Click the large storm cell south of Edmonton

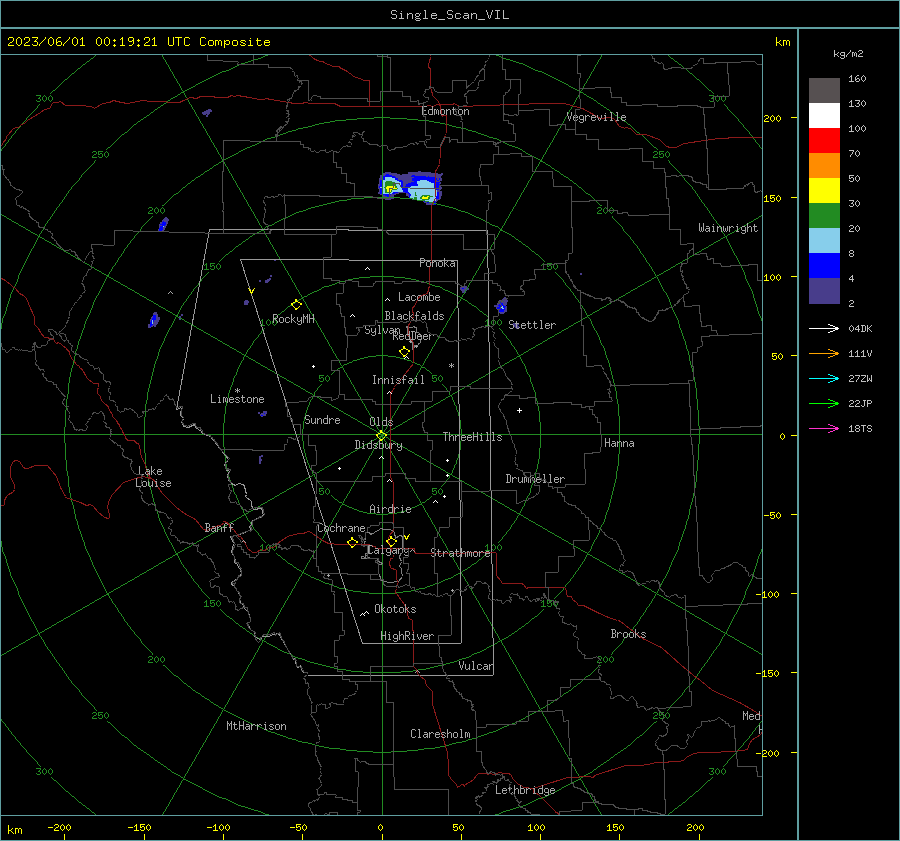point(410,187)
